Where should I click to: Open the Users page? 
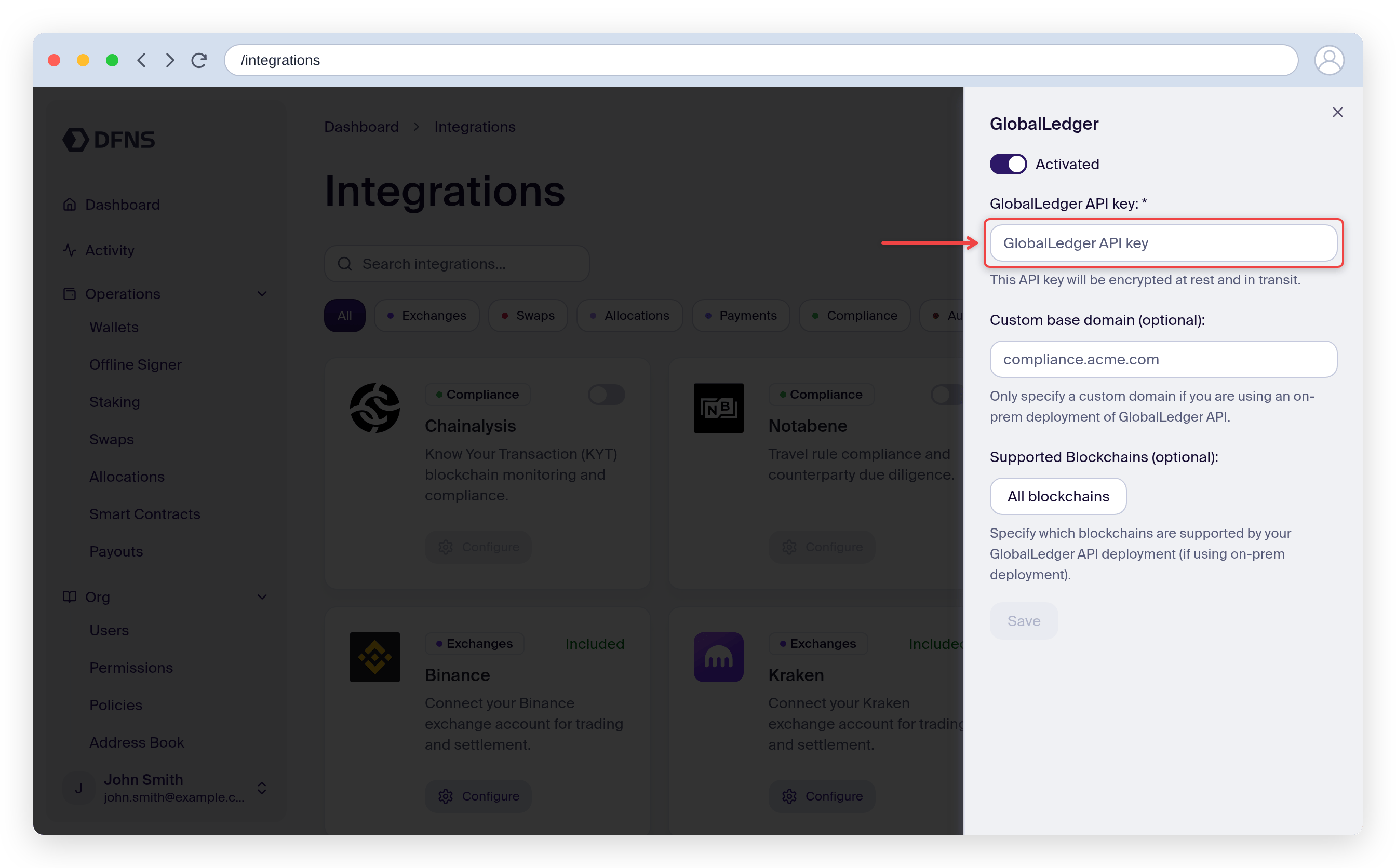coord(109,630)
